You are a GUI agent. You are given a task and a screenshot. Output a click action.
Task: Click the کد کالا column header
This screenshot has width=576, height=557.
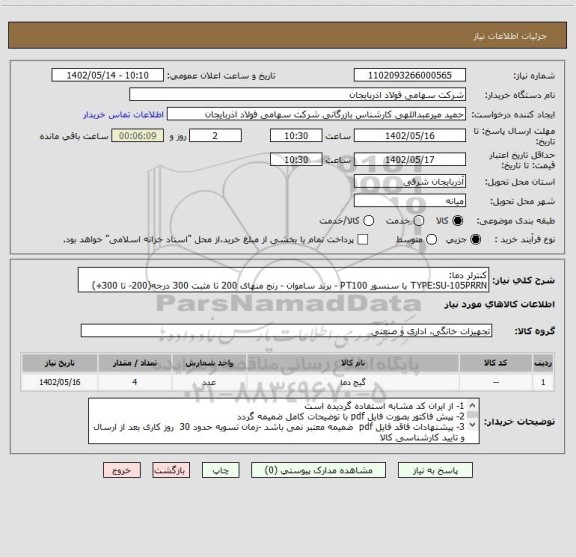tap(496, 363)
